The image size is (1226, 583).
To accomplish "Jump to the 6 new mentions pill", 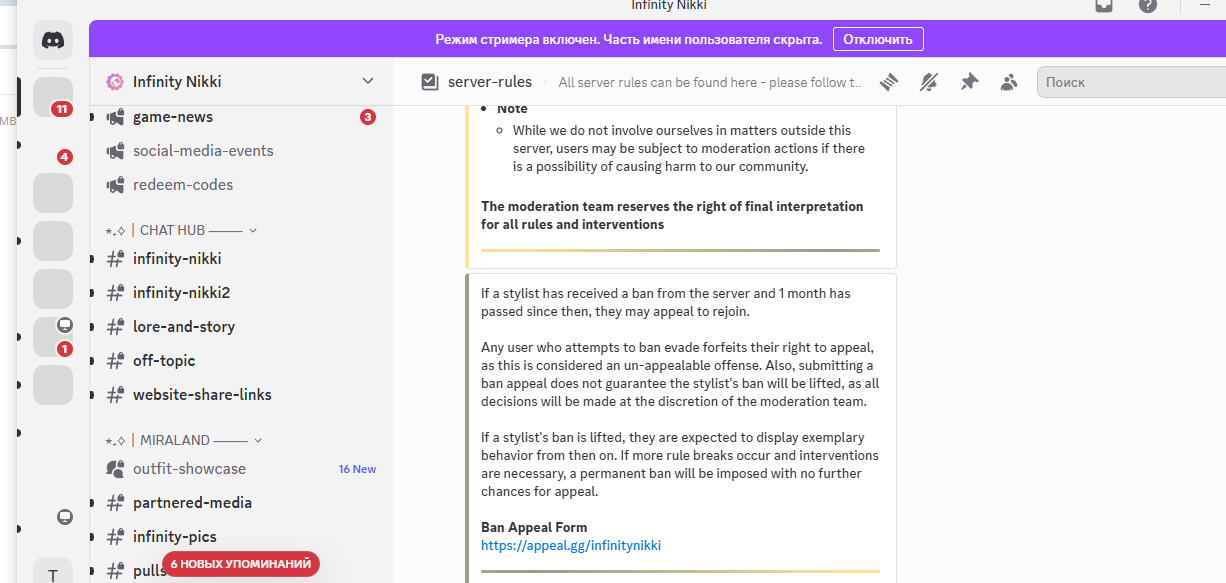I will [241, 564].
